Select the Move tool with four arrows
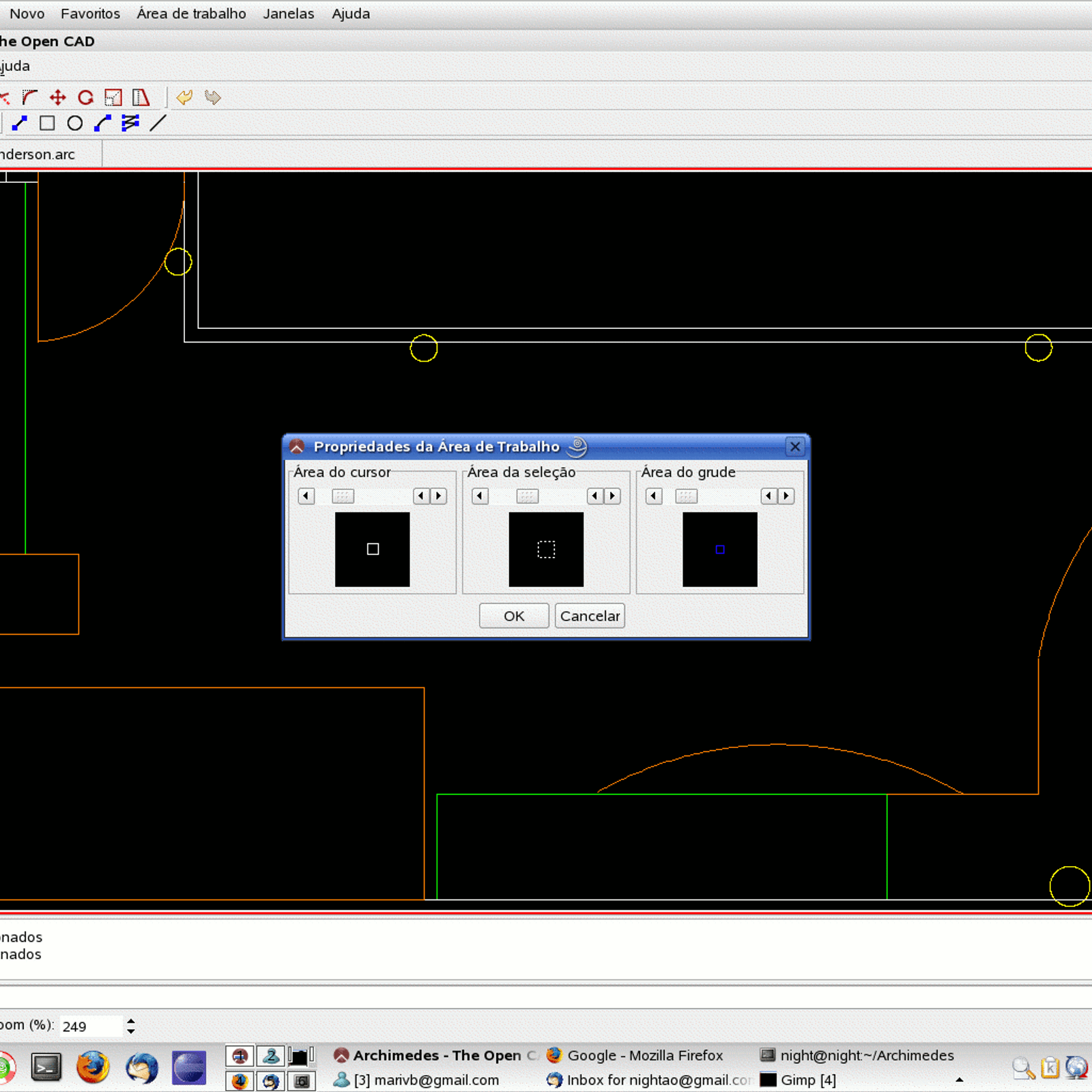This screenshot has width=1092, height=1092. click(58, 98)
